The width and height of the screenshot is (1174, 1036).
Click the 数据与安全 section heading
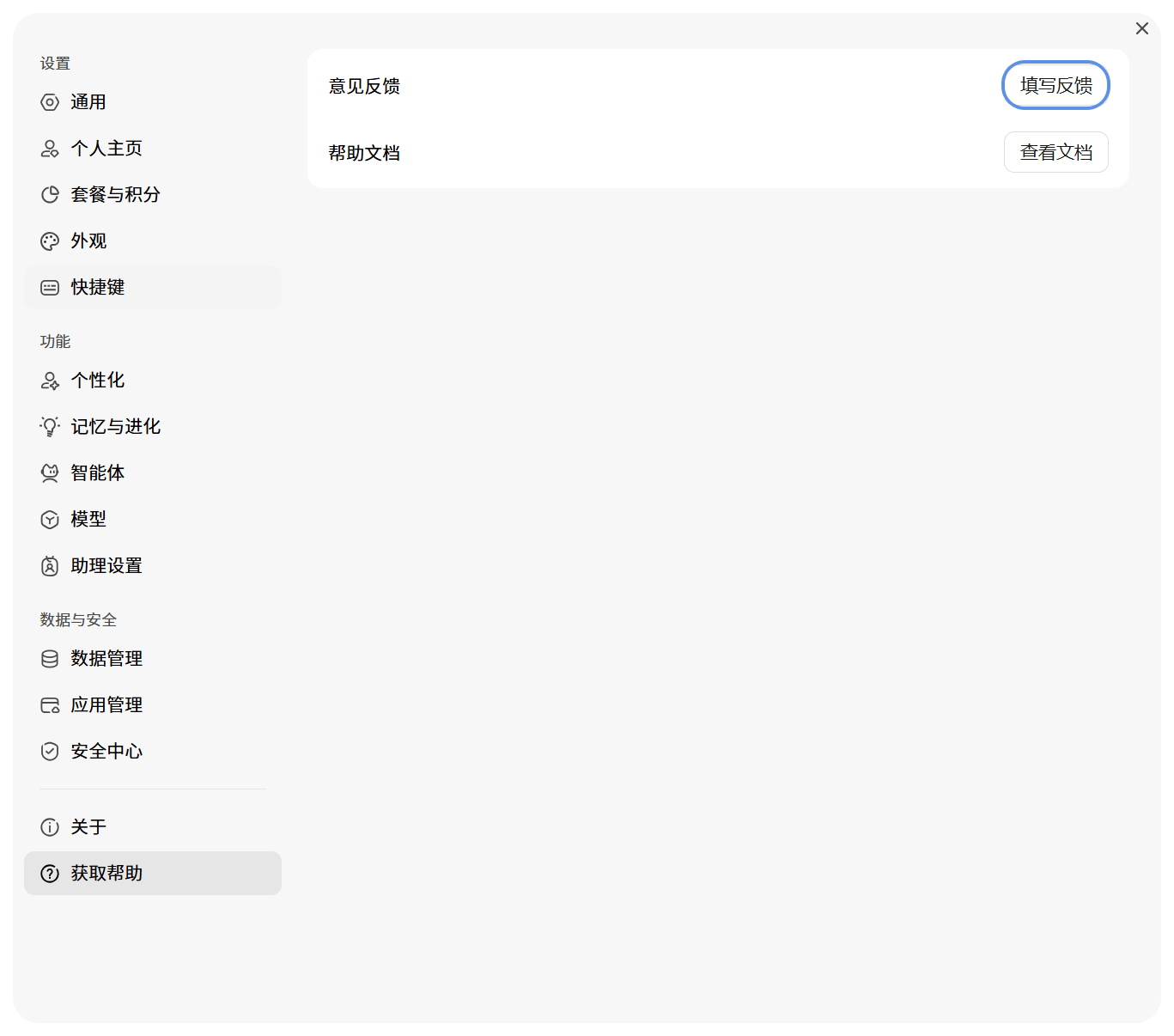pos(78,620)
